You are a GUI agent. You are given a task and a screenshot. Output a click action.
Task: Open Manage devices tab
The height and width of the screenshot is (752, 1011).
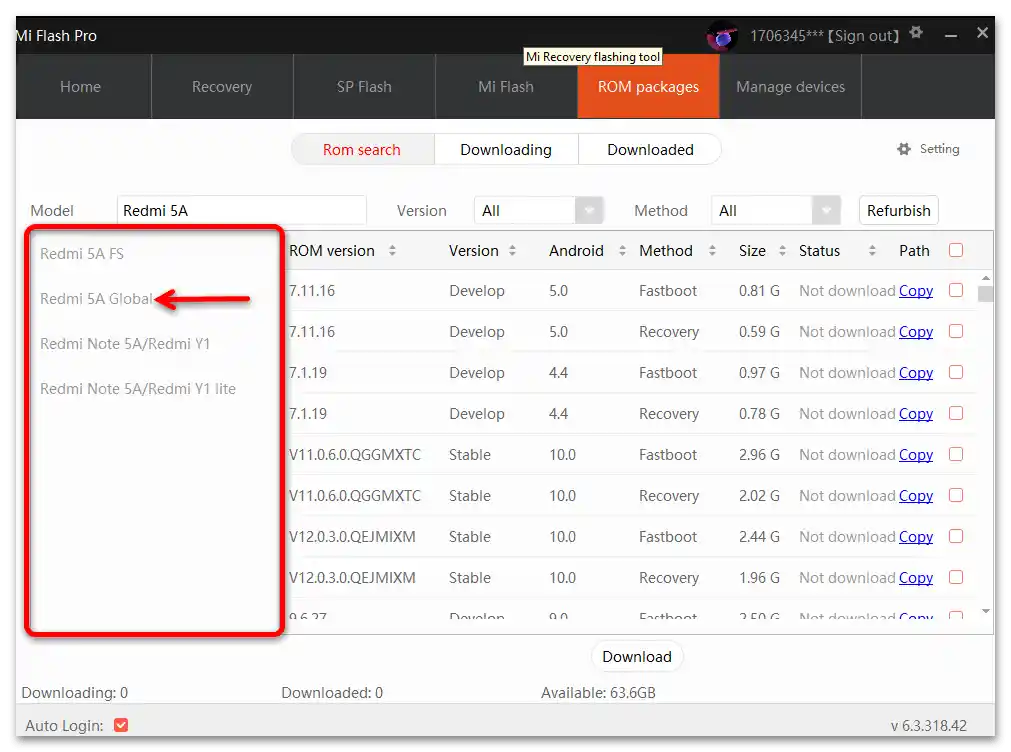[x=790, y=86]
